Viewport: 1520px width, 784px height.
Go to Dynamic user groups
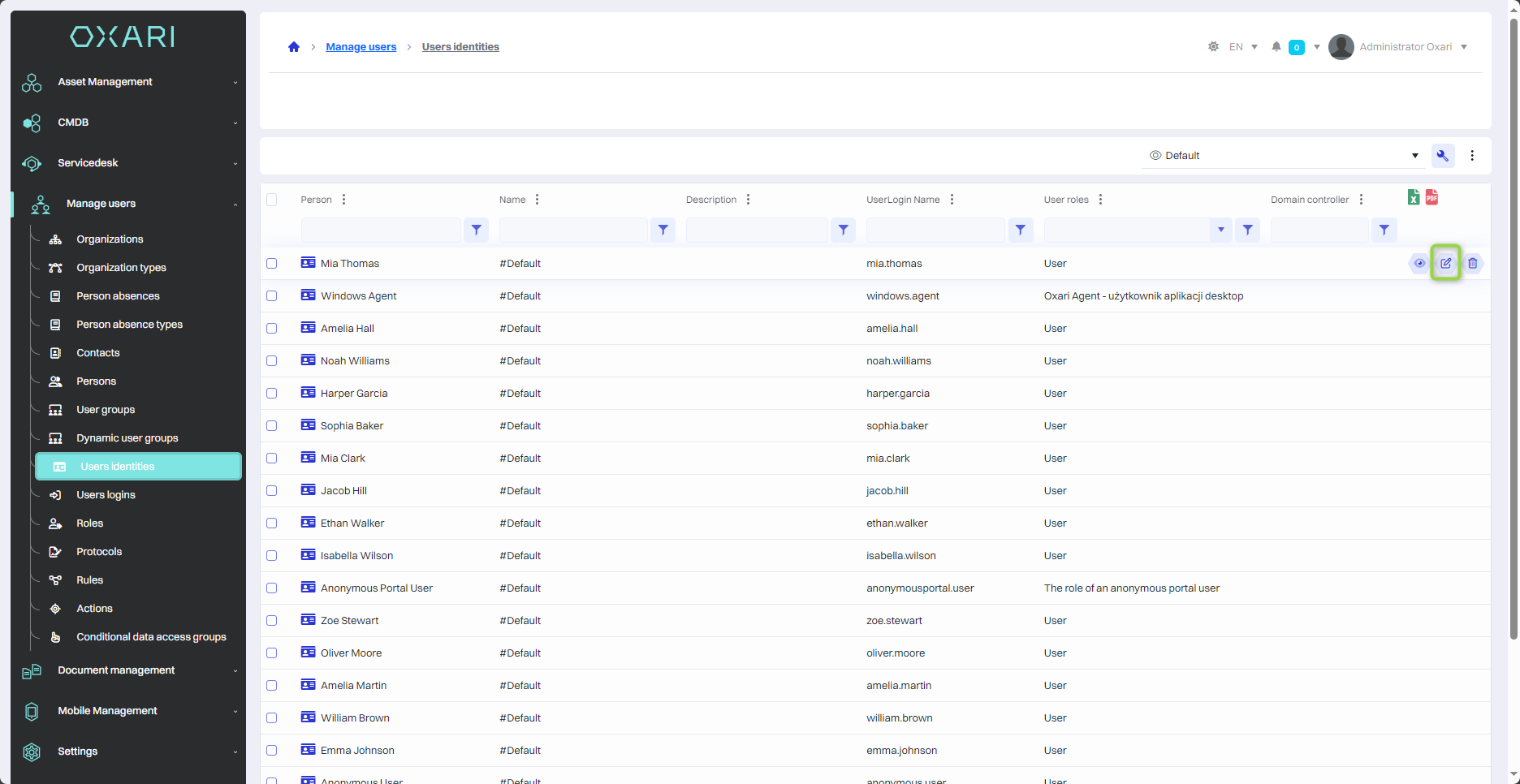tap(127, 438)
